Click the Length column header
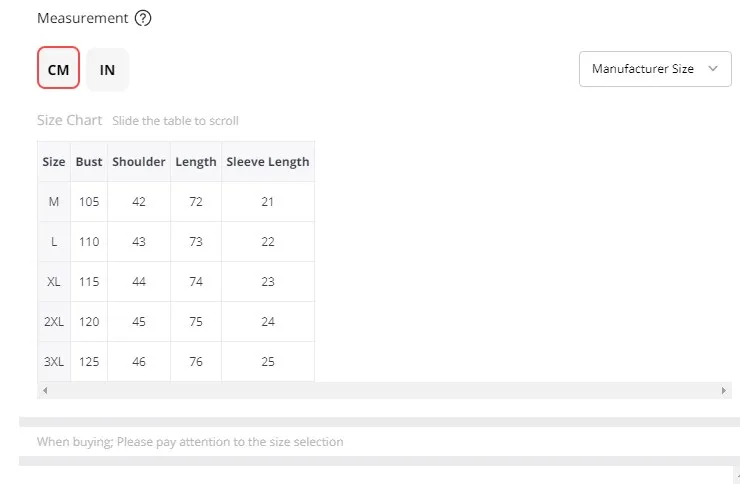This screenshot has height=484, width=740. pyautogui.click(x=196, y=162)
